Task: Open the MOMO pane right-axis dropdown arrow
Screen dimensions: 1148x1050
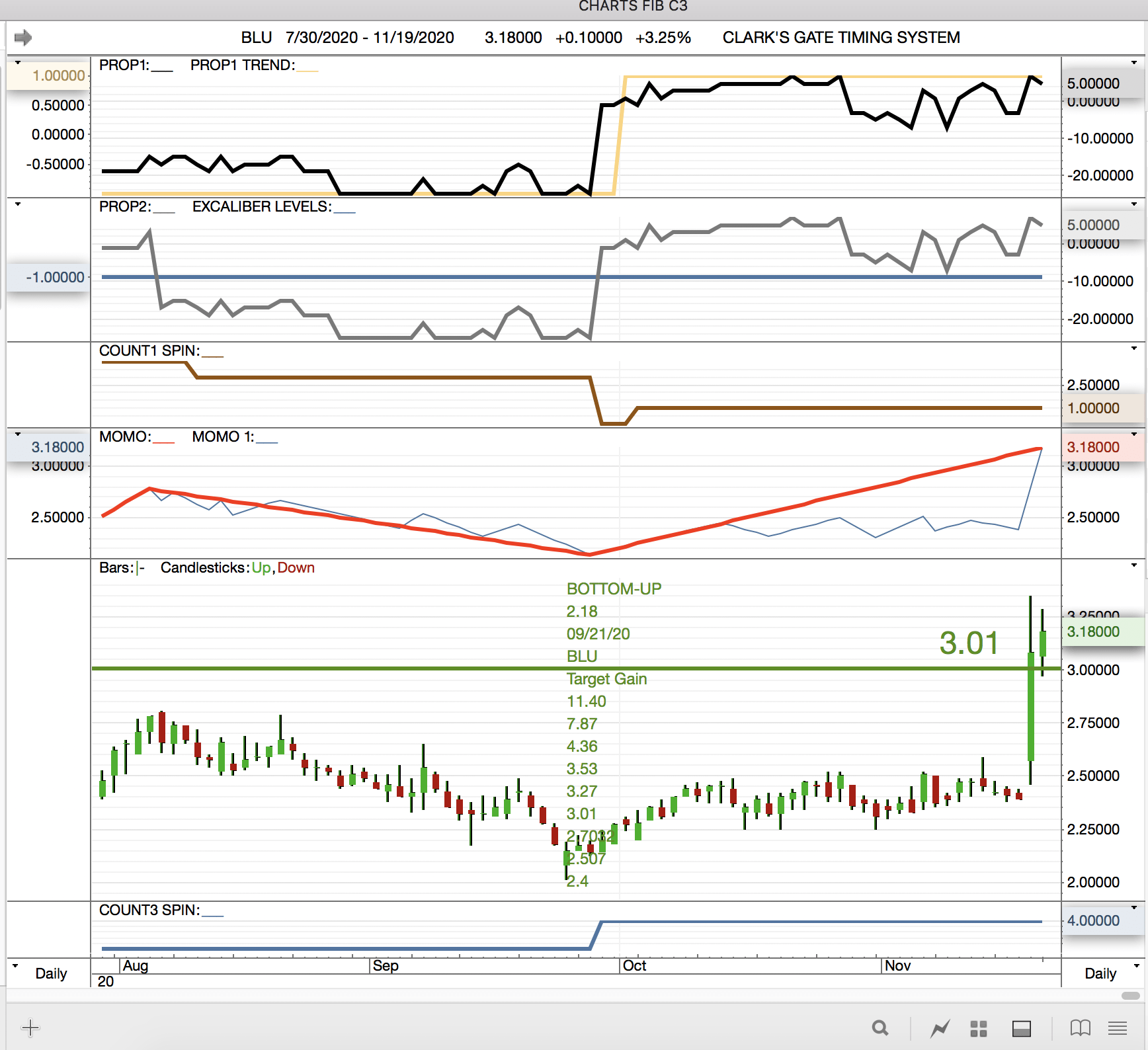Action: pos(1134,434)
